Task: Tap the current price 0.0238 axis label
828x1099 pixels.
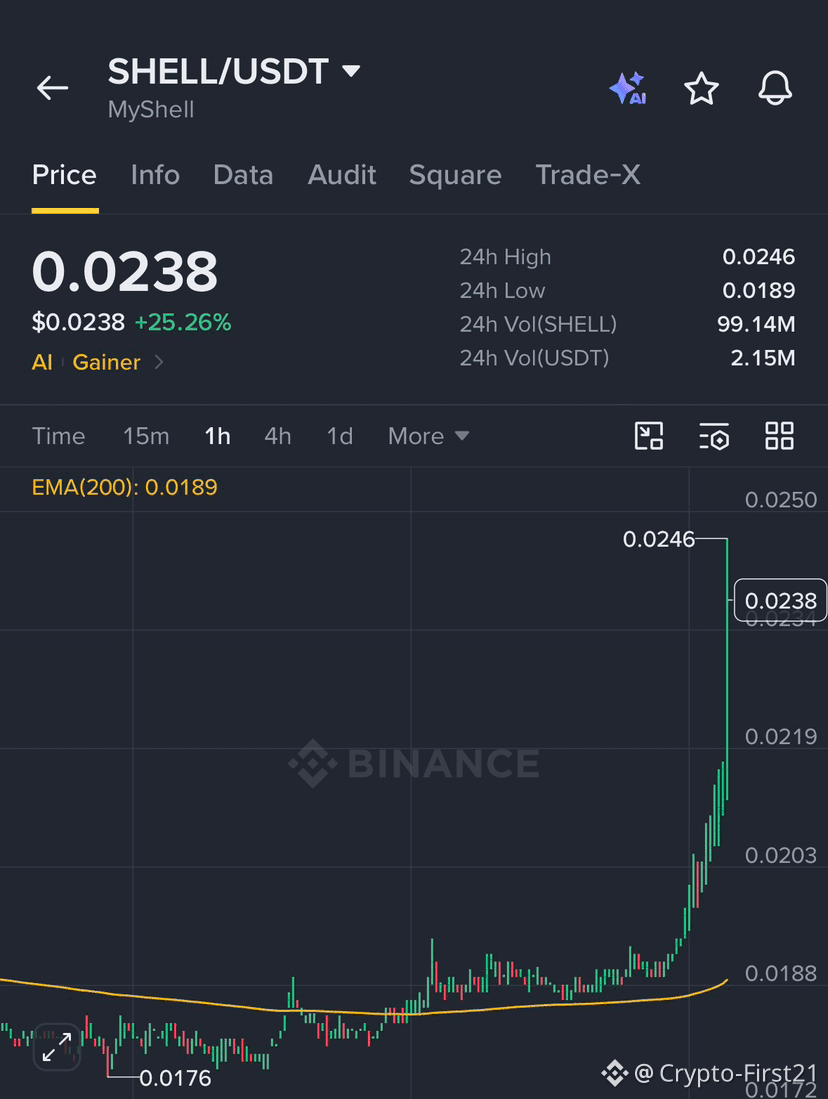Action: [780, 601]
